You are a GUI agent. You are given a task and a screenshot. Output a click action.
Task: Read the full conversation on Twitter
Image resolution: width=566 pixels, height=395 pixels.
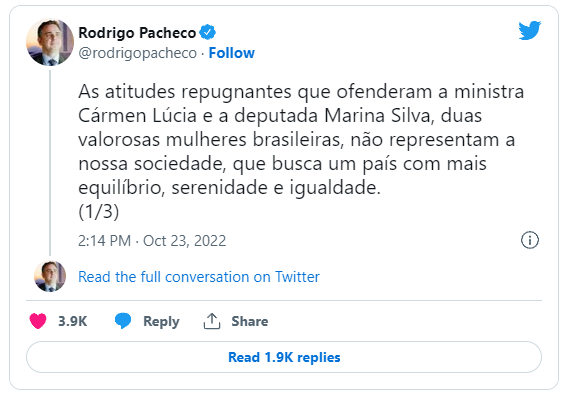pyautogui.click(x=199, y=277)
